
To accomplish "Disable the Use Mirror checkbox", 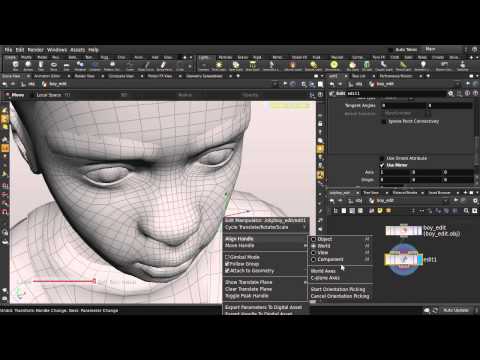I will pos(382,165).
